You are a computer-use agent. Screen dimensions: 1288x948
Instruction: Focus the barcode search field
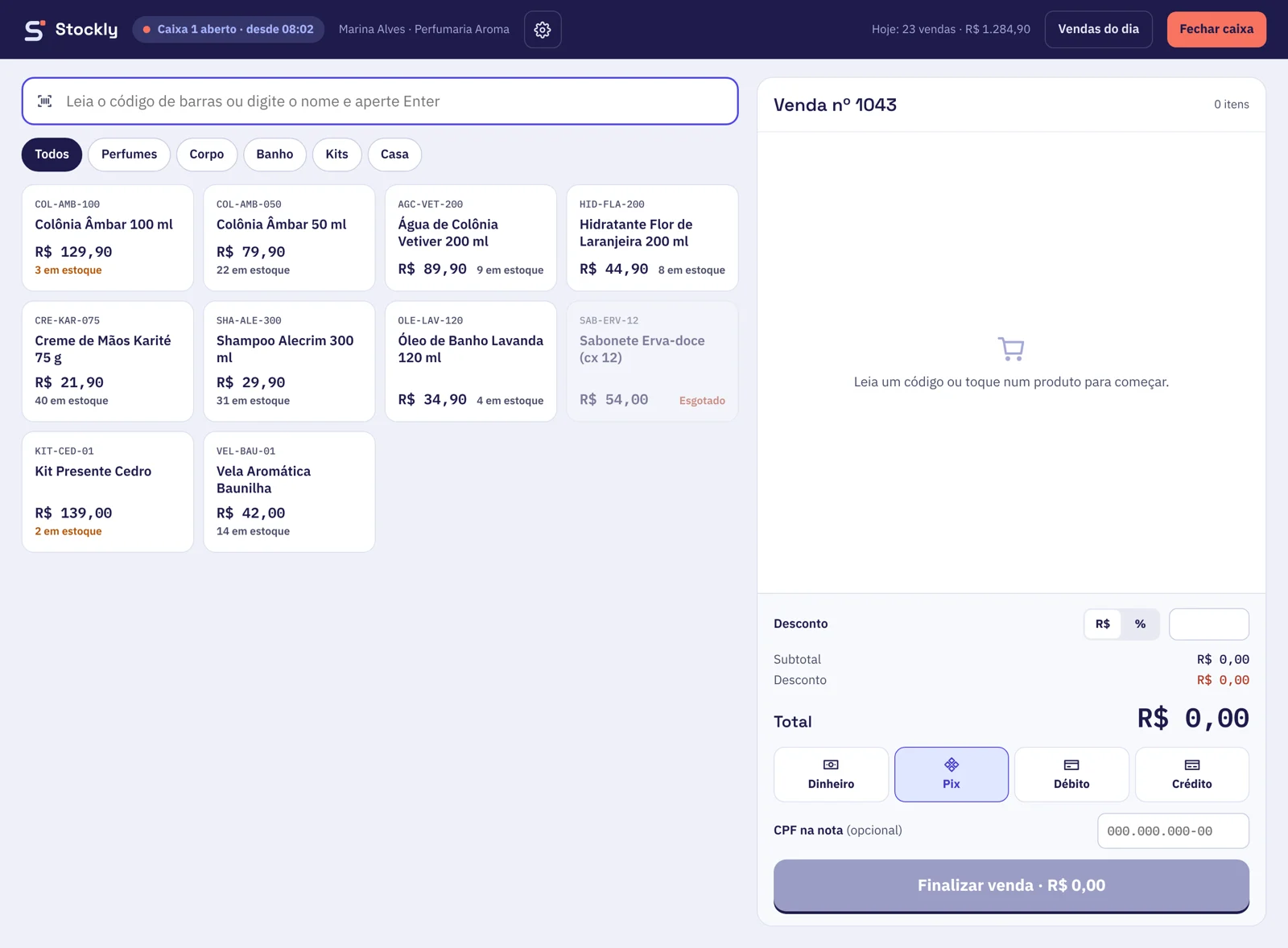point(380,101)
